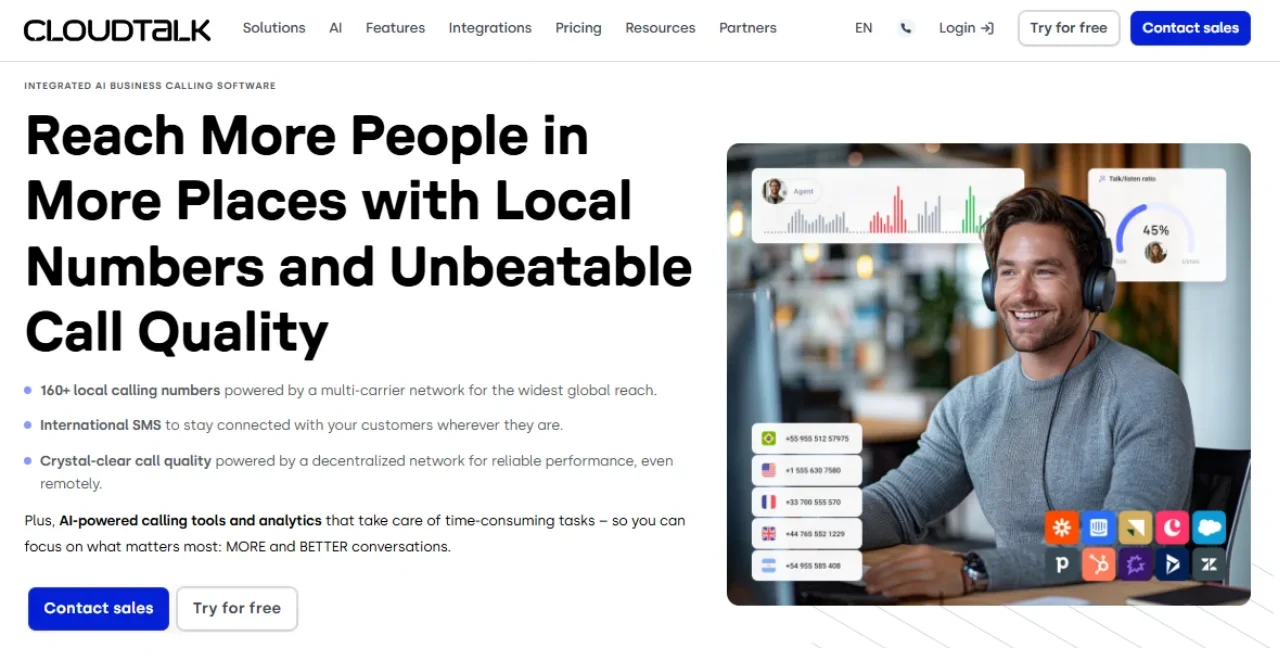Click the CloudTalk logo
1280x660 pixels.
pyautogui.click(x=117, y=30)
